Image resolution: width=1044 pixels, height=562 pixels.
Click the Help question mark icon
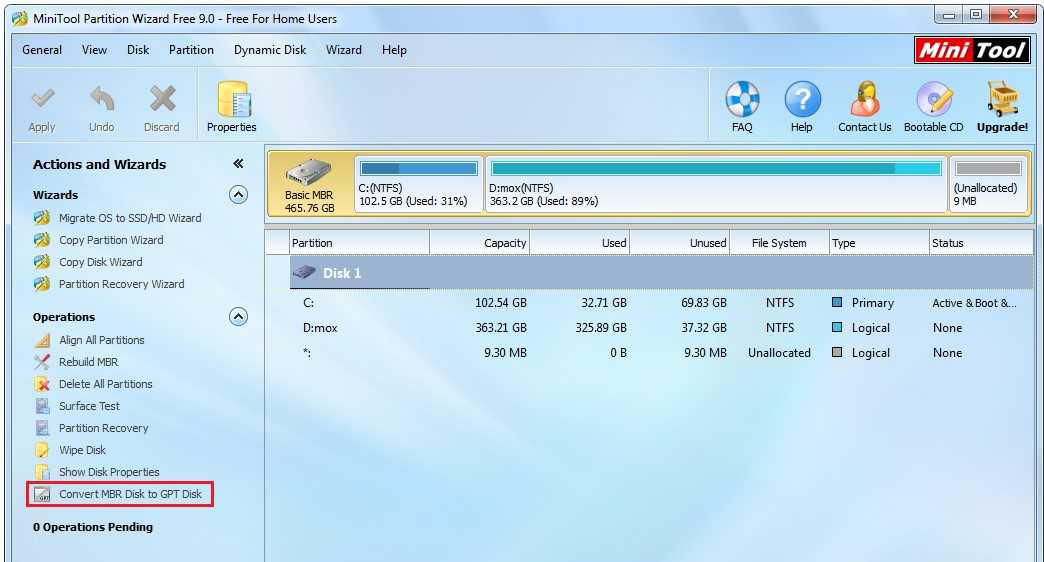click(802, 100)
